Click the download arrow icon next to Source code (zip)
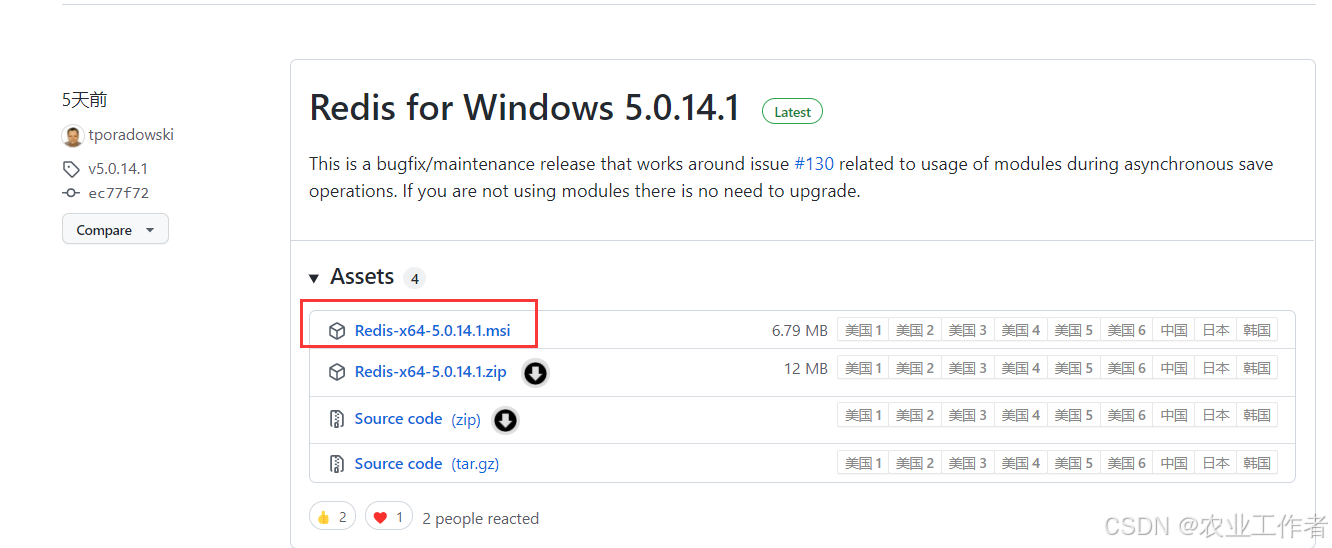This screenshot has height=548, width=1332. click(506, 420)
